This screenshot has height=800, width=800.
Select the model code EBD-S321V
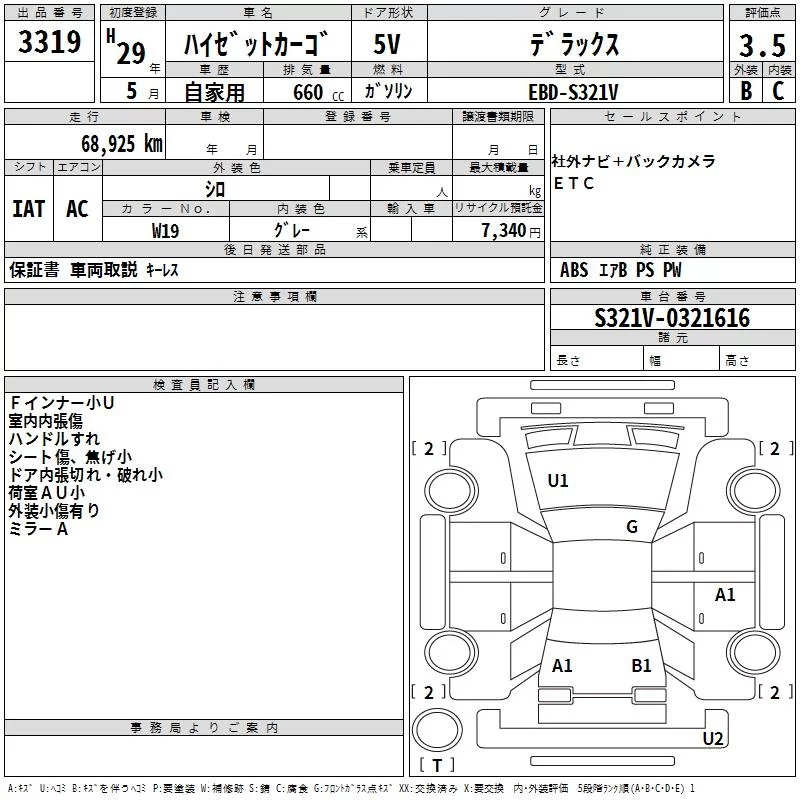click(573, 93)
